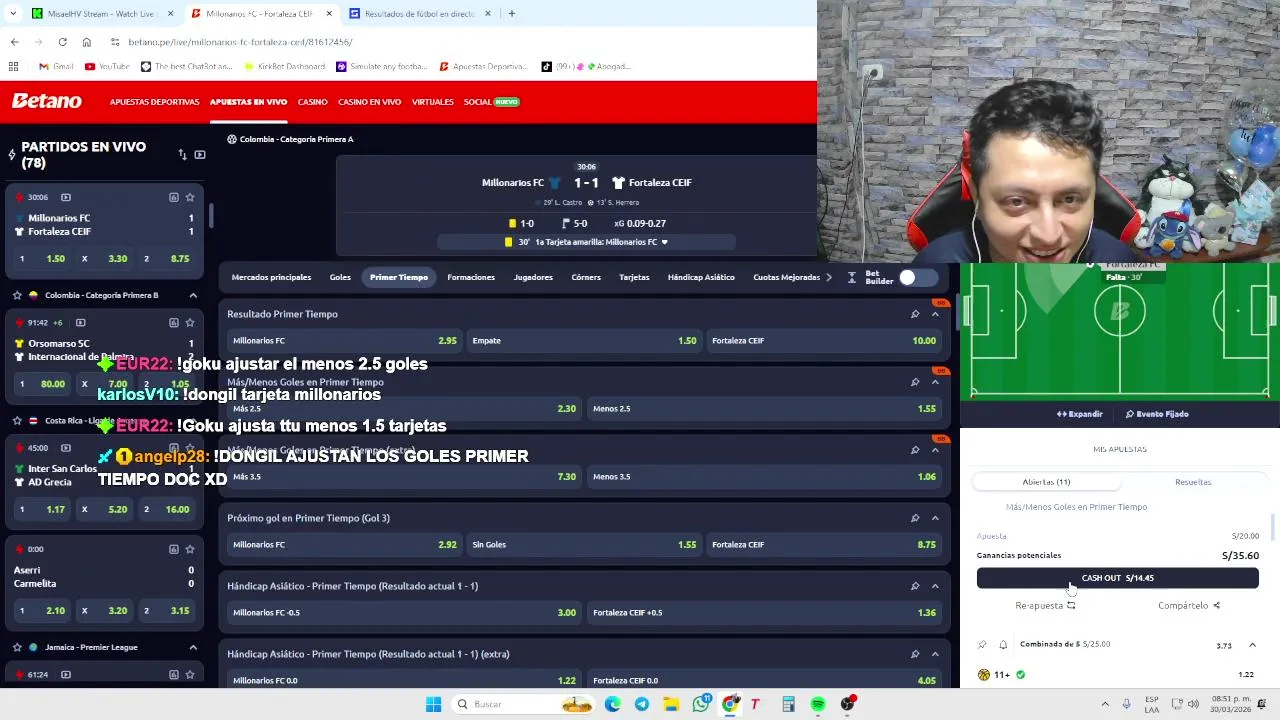Open Apuestas Deportivas in top navigation
The height and width of the screenshot is (720, 1280).
tap(154, 102)
